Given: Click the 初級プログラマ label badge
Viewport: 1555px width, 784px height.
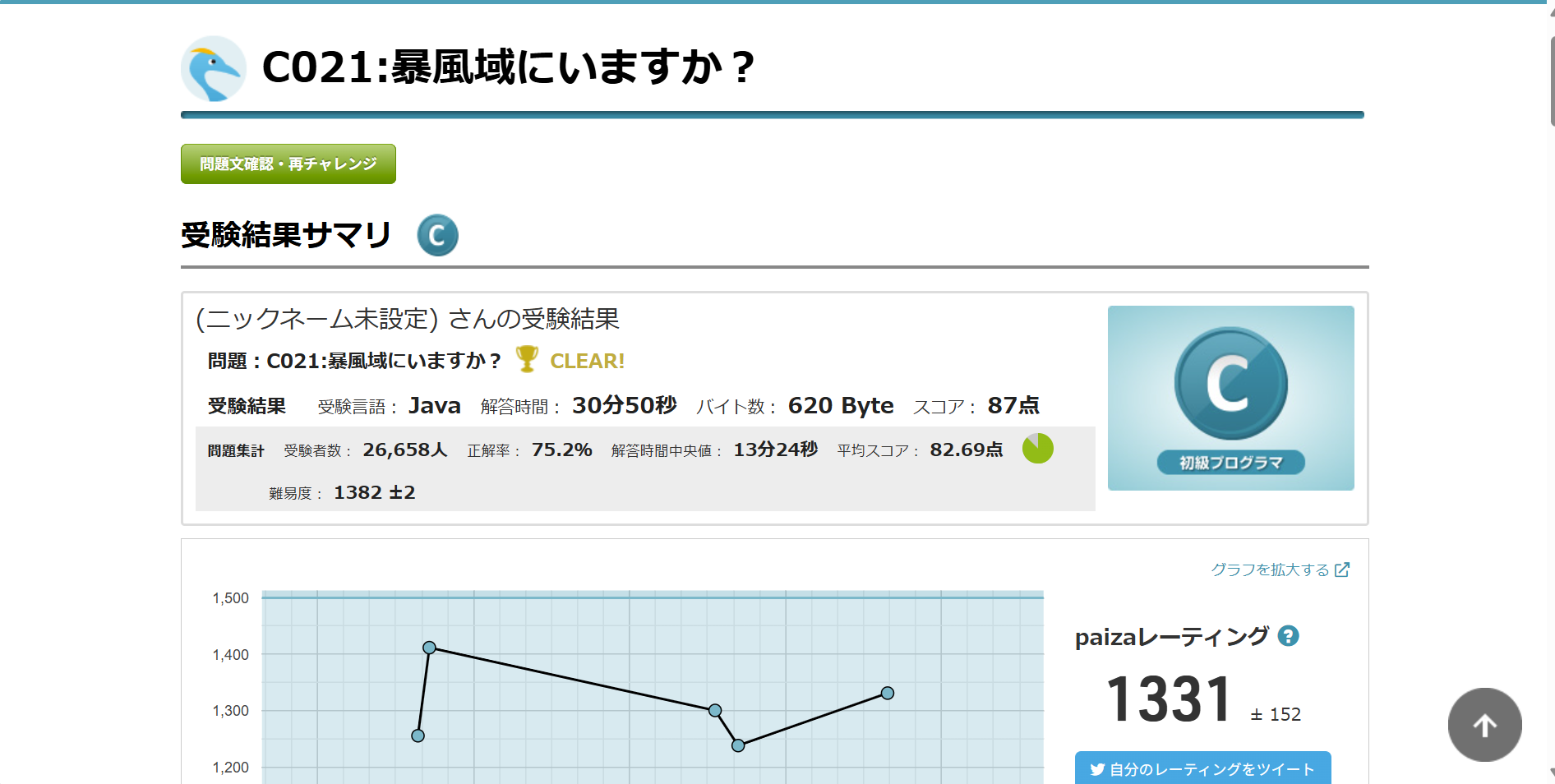Looking at the screenshot, I should [x=1230, y=463].
